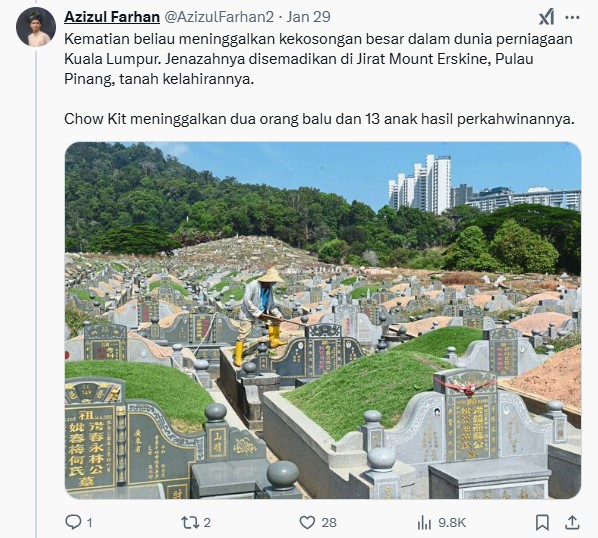The height and width of the screenshot is (538, 598).
Task: Click the like count 28
Action: click(329, 523)
